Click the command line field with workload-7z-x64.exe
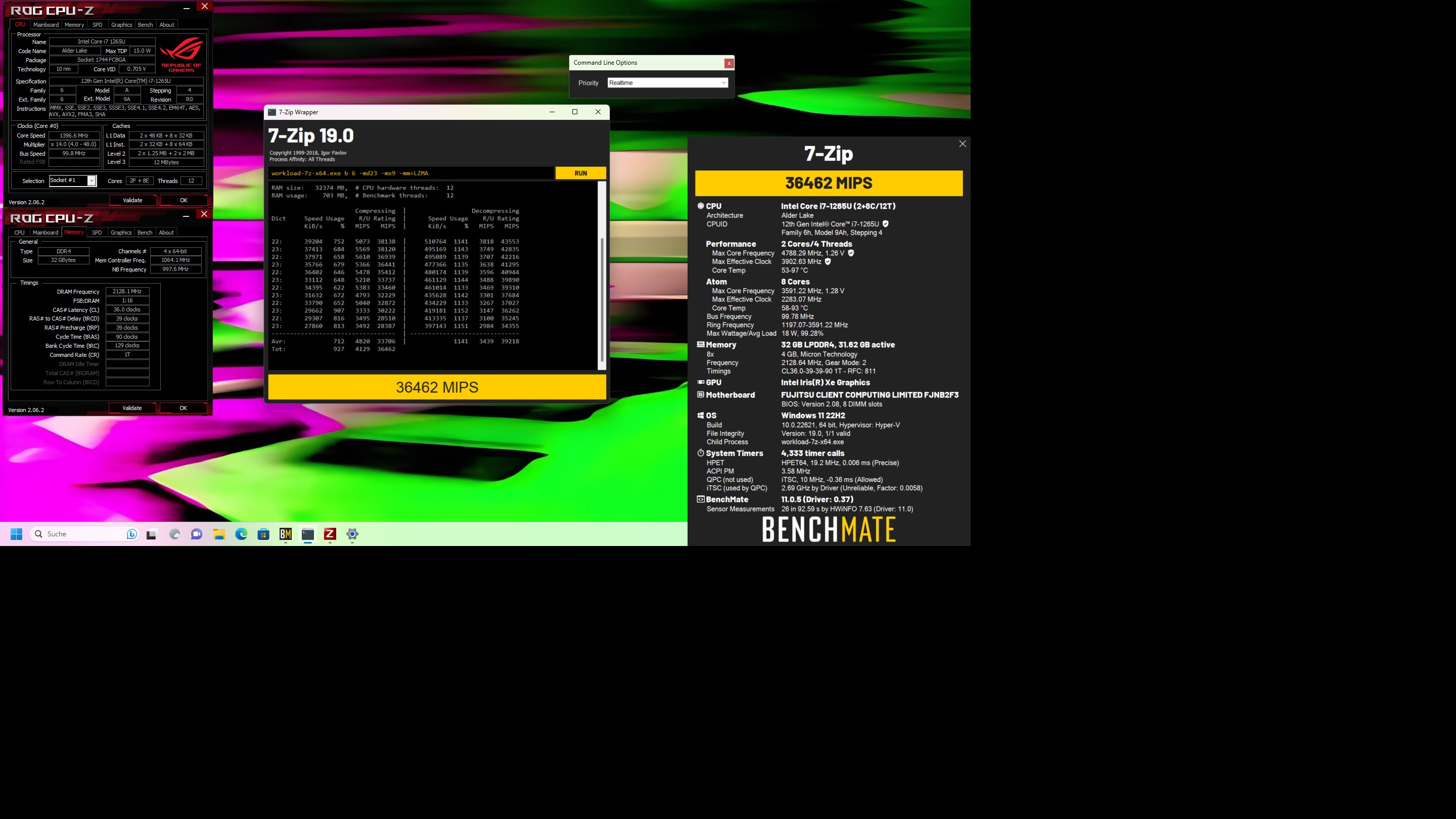This screenshot has height=819, width=1456. pos(411,173)
